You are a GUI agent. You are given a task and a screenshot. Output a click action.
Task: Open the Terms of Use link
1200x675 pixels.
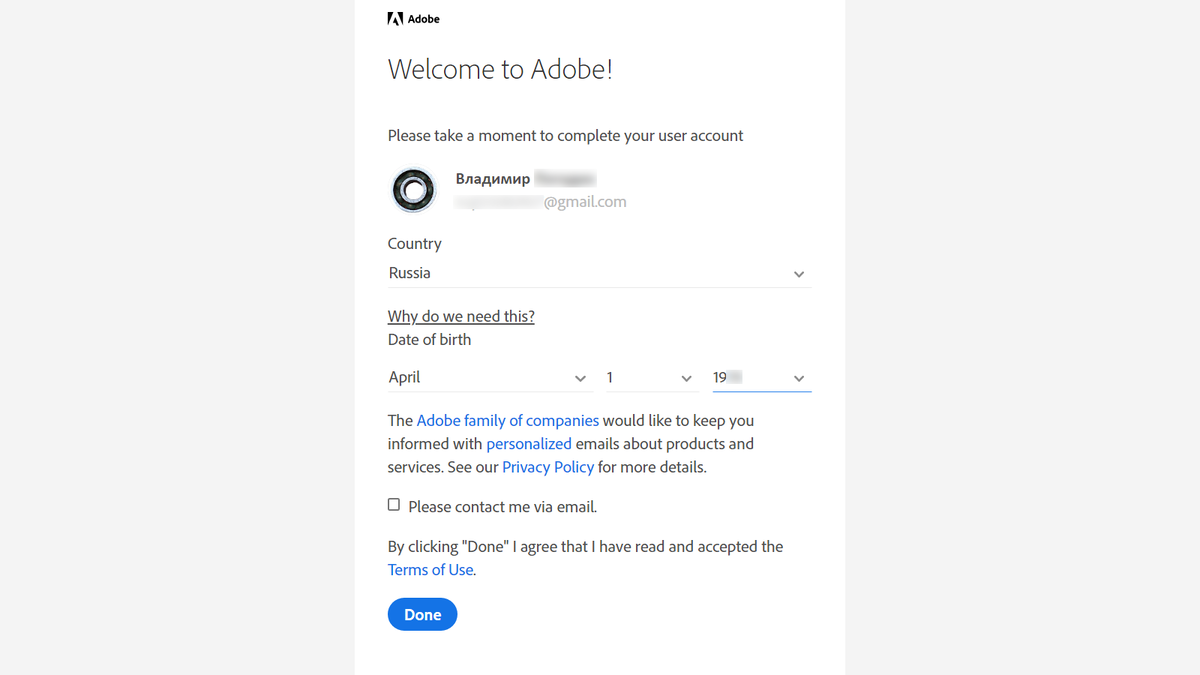click(431, 569)
